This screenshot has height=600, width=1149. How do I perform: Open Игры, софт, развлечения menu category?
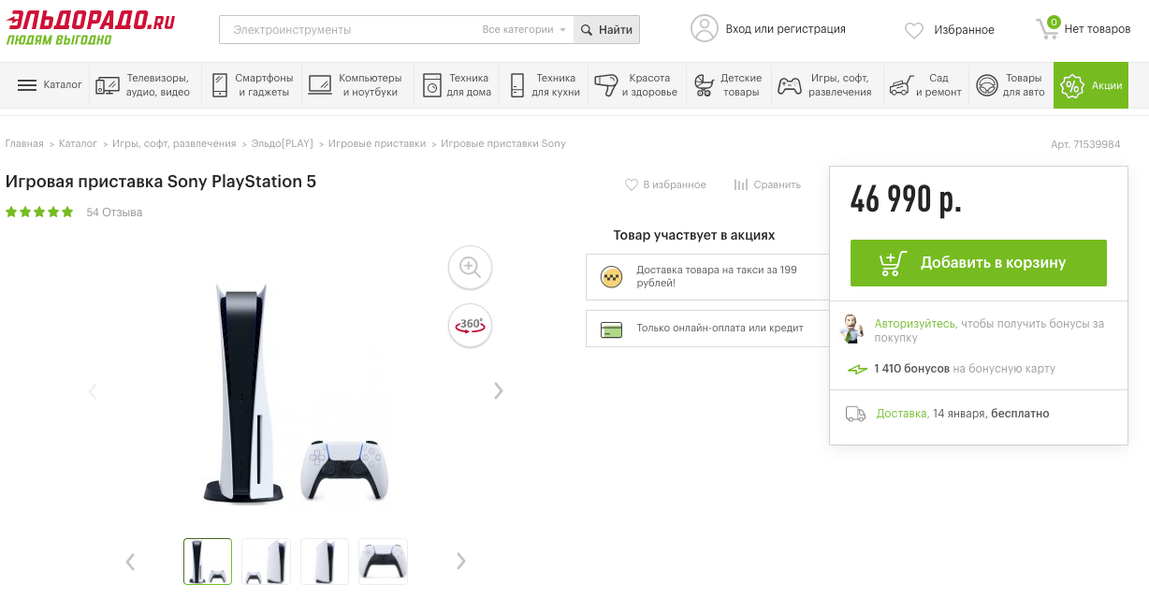click(x=826, y=85)
